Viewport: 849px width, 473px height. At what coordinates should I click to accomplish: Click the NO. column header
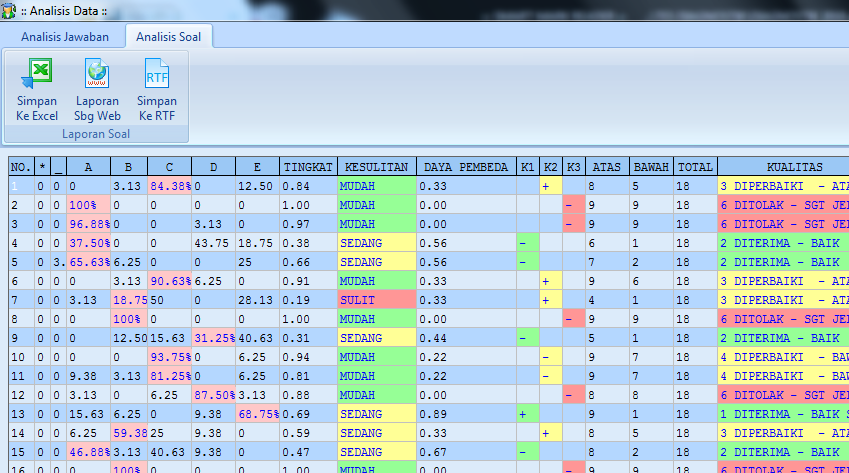[x=21, y=167]
